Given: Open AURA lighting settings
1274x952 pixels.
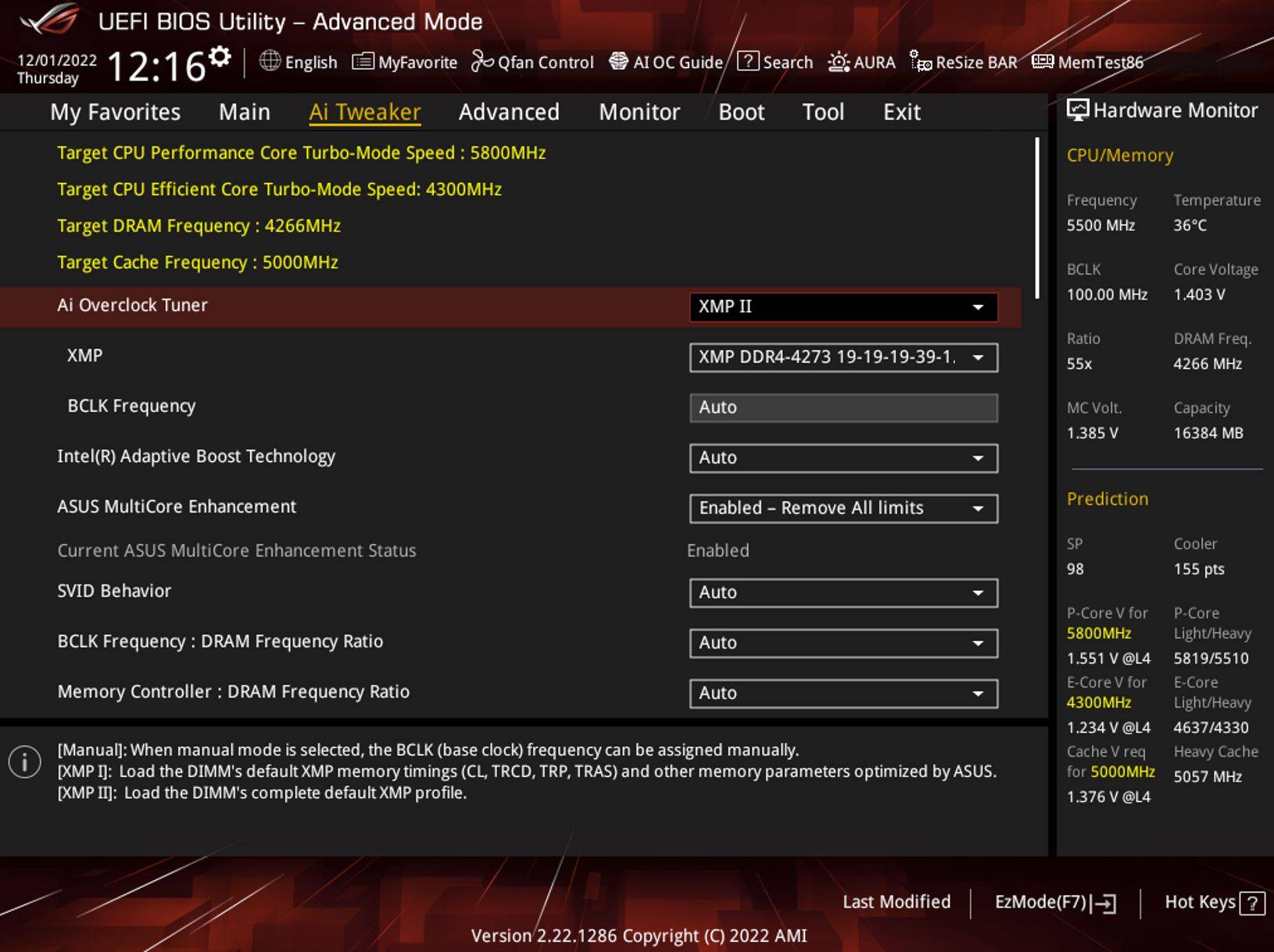Looking at the screenshot, I should 862,62.
